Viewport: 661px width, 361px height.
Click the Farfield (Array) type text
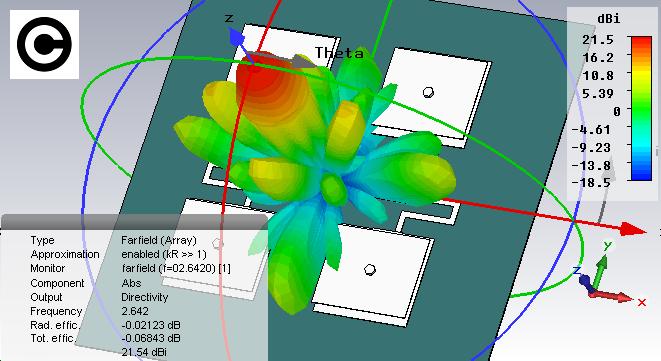pos(159,240)
